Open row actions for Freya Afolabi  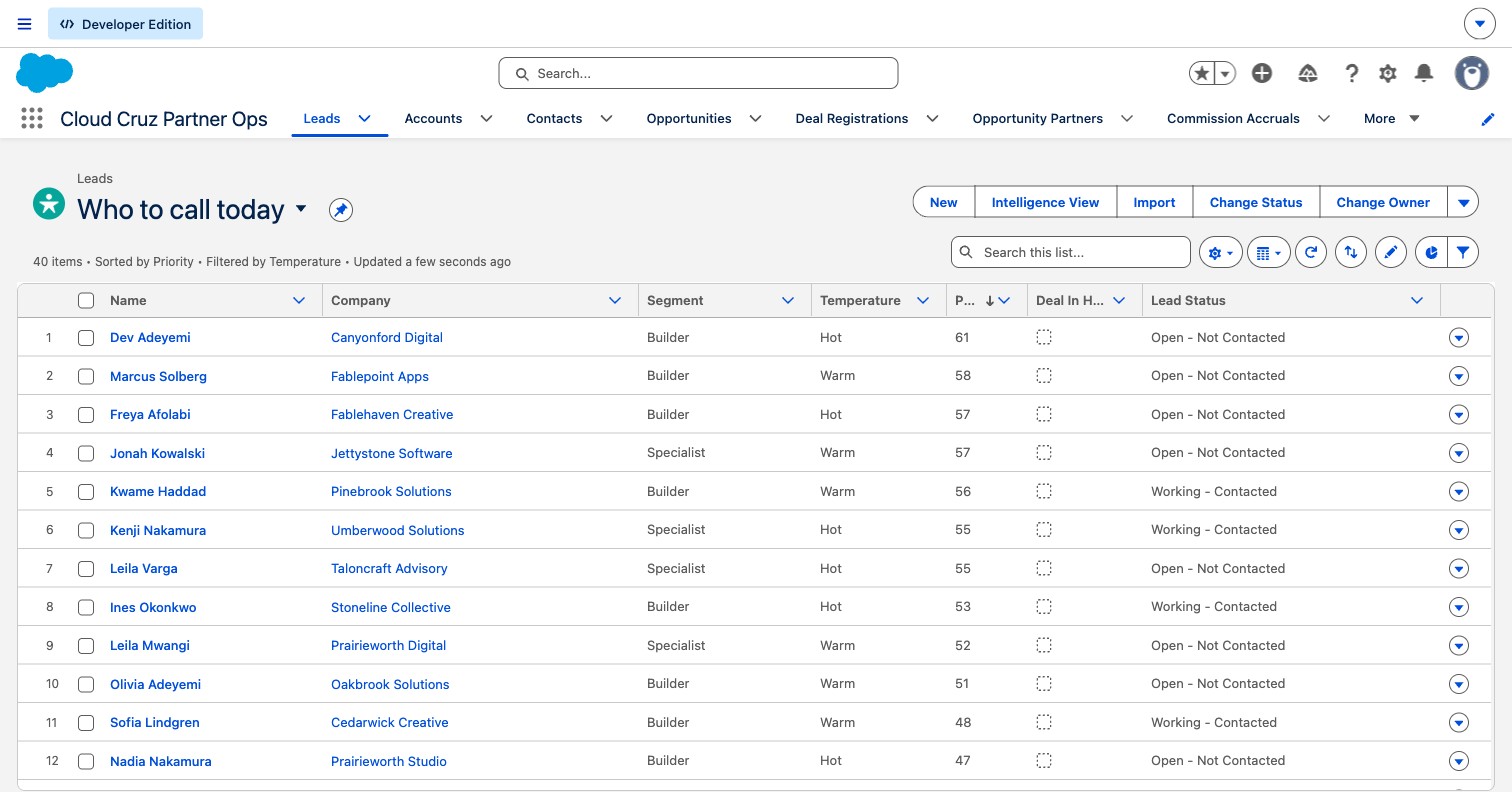click(1459, 415)
